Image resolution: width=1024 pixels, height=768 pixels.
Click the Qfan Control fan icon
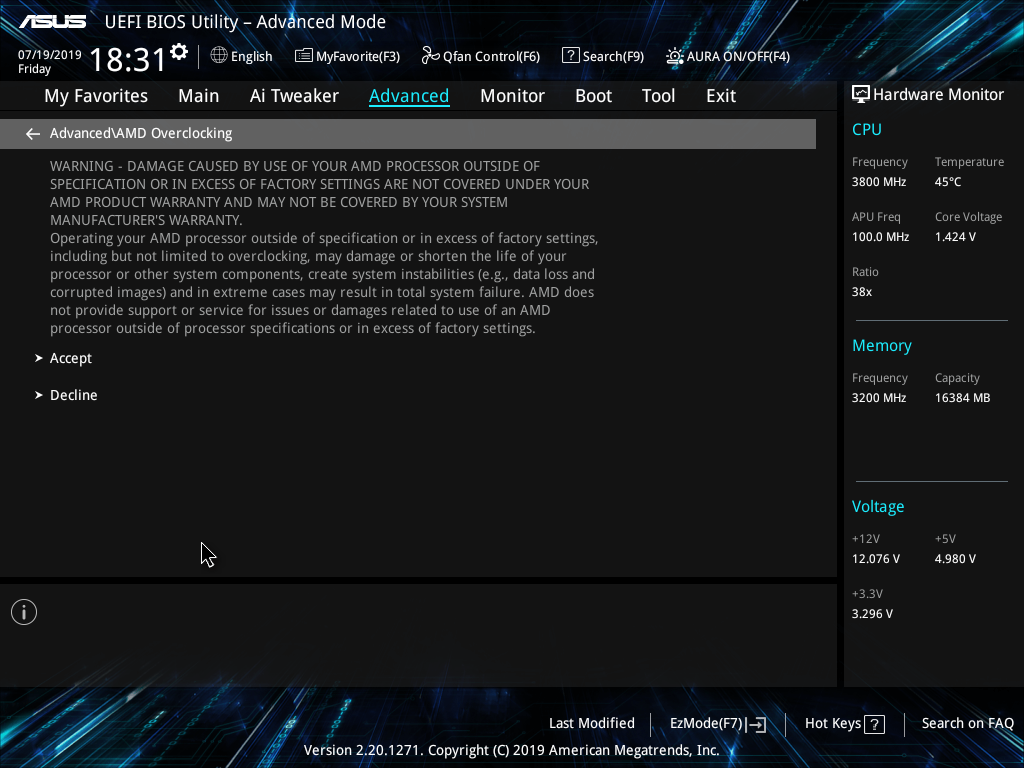430,56
